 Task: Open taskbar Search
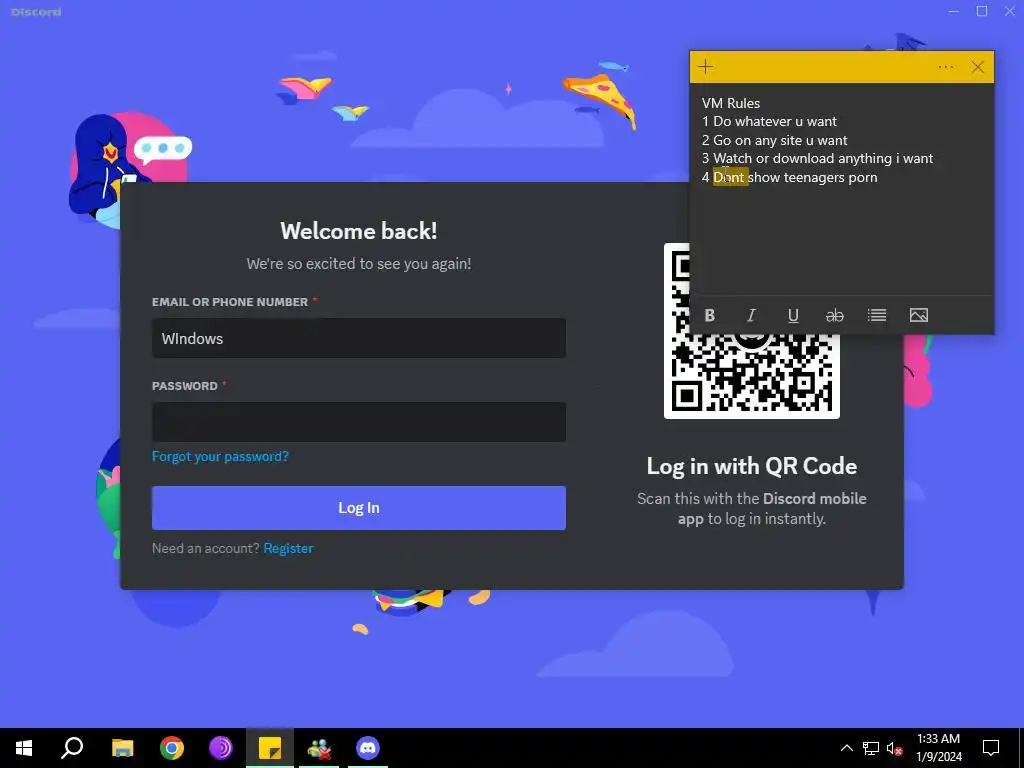[72, 748]
